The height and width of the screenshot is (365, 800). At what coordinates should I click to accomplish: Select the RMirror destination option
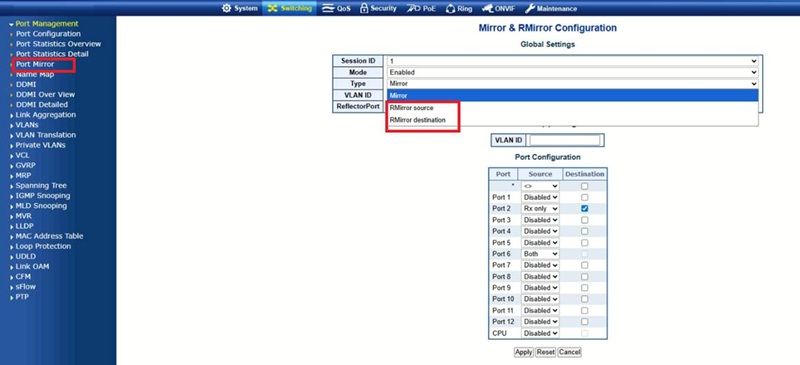(x=572, y=120)
